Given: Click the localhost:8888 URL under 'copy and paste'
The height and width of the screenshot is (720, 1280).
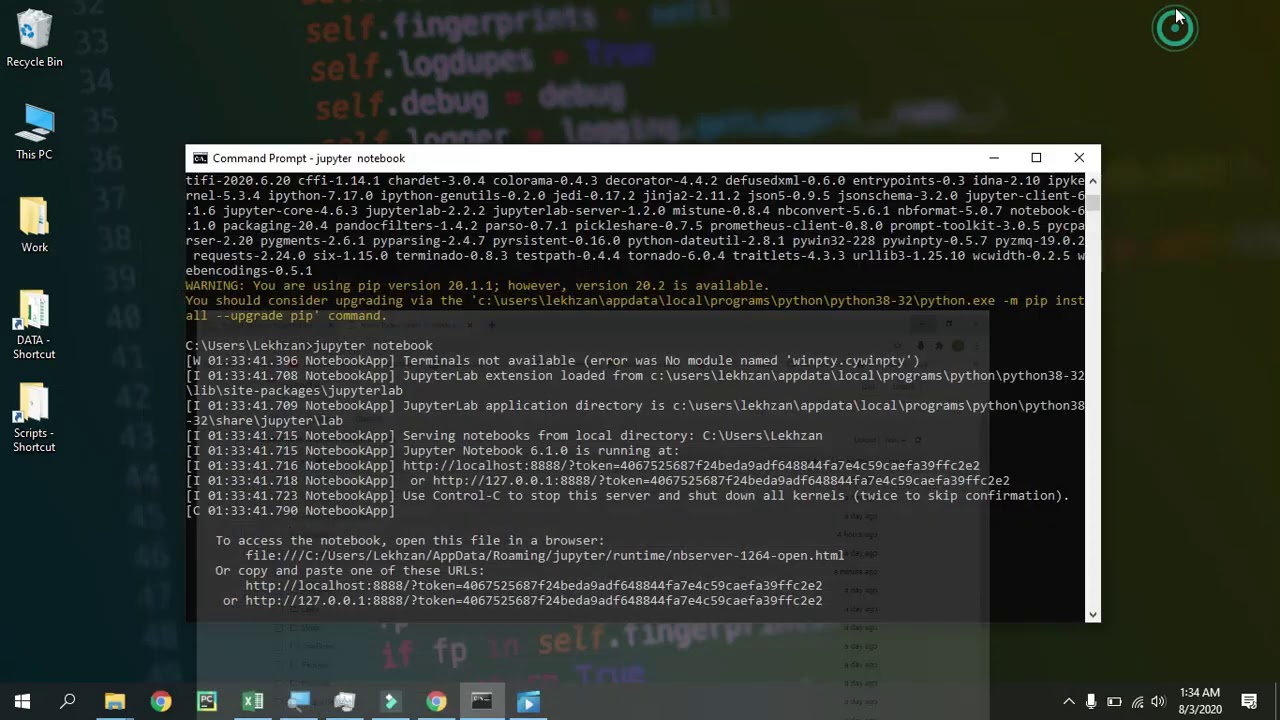Looking at the screenshot, I should 534,586.
